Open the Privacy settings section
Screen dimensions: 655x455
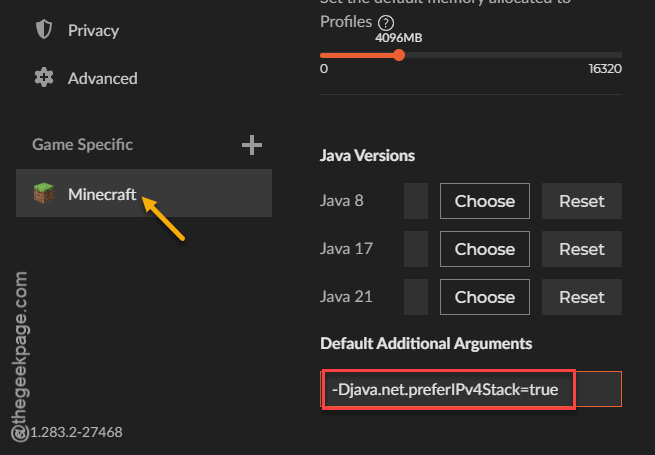(93, 30)
